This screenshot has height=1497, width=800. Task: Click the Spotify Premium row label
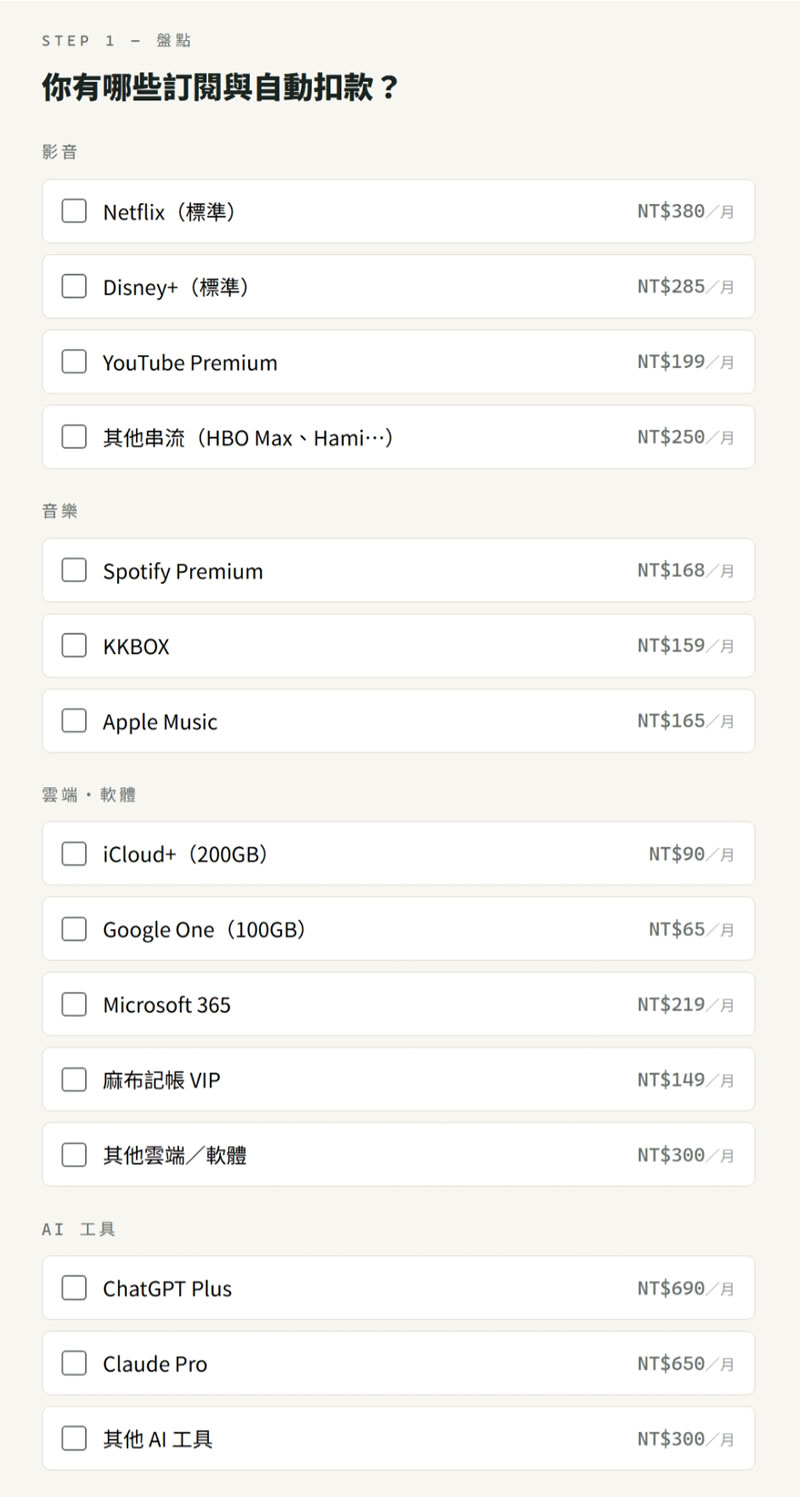183,571
